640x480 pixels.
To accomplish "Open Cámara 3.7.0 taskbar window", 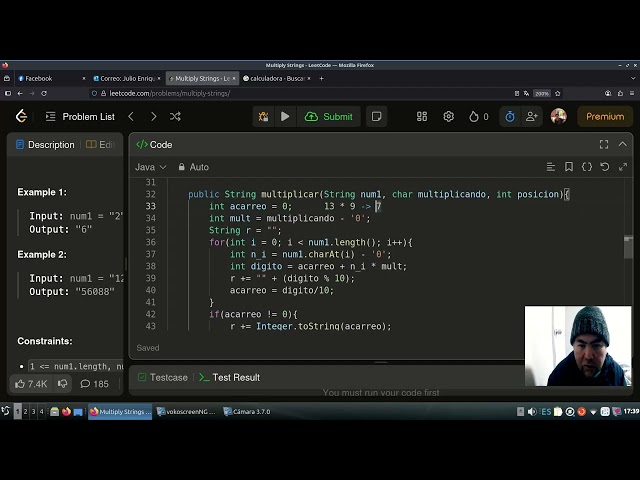I will pos(247,411).
